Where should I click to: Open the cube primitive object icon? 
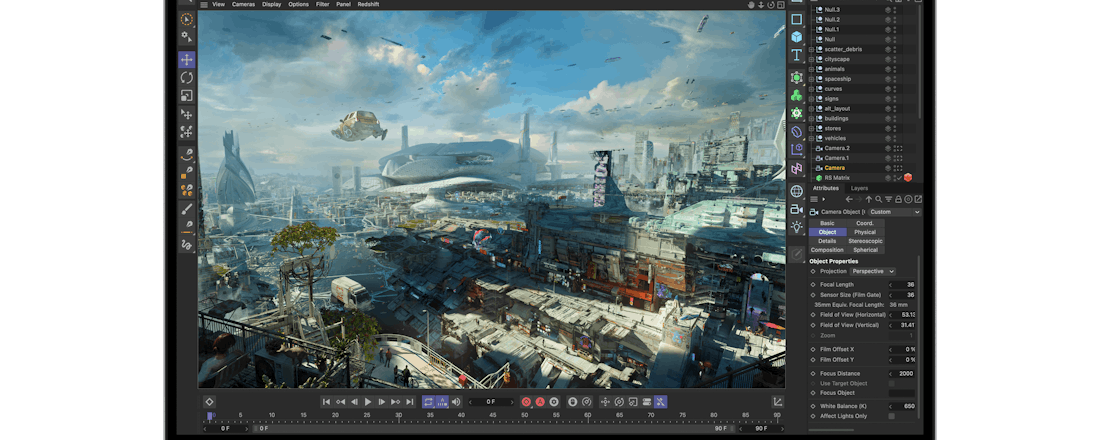[796, 36]
